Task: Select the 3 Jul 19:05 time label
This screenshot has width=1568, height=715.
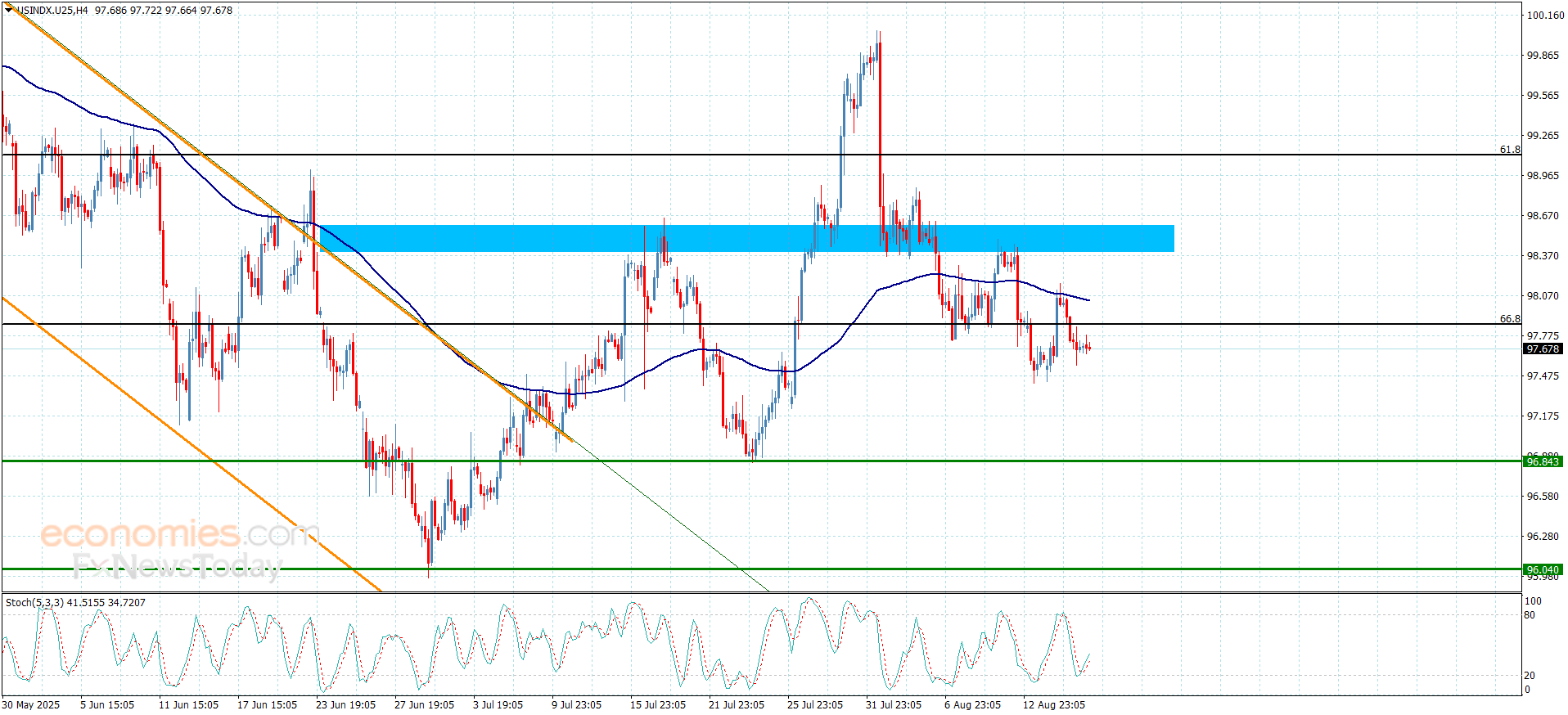Action: click(x=498, y=705)
